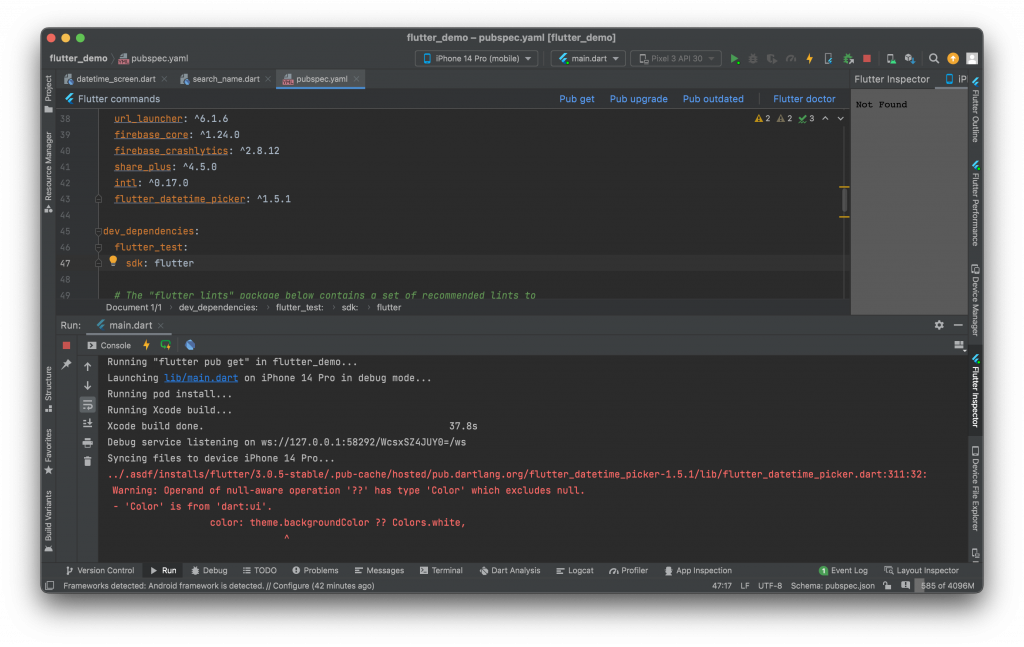1024x647 pixels.
Task: Click Attach Debugger to Android Process icon
Action: [x=848, y=59]
